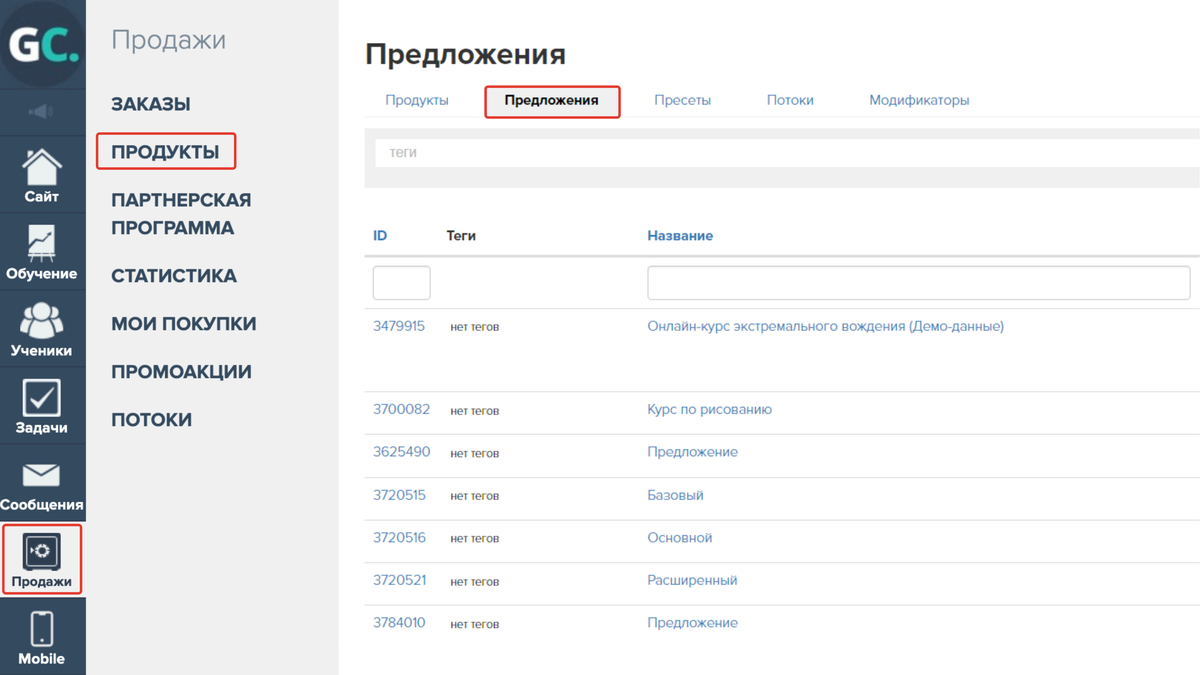
Task: Open Потоки in the left sales menu
Action: click(151, 420)
